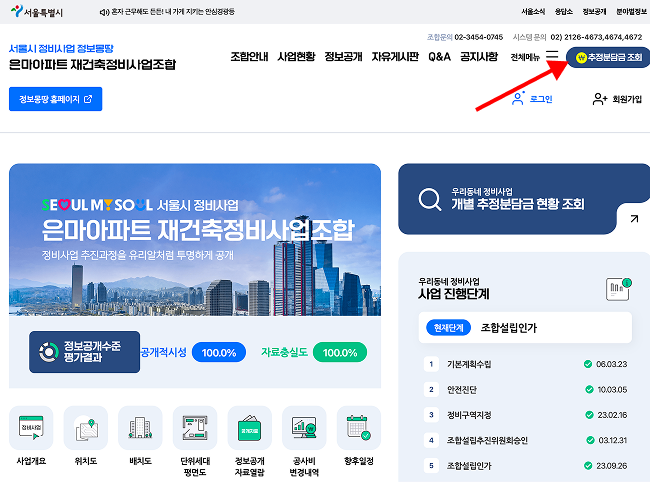650x482 pixels.
Task: Open the 사업개요 icon
Action: point(31,428)
